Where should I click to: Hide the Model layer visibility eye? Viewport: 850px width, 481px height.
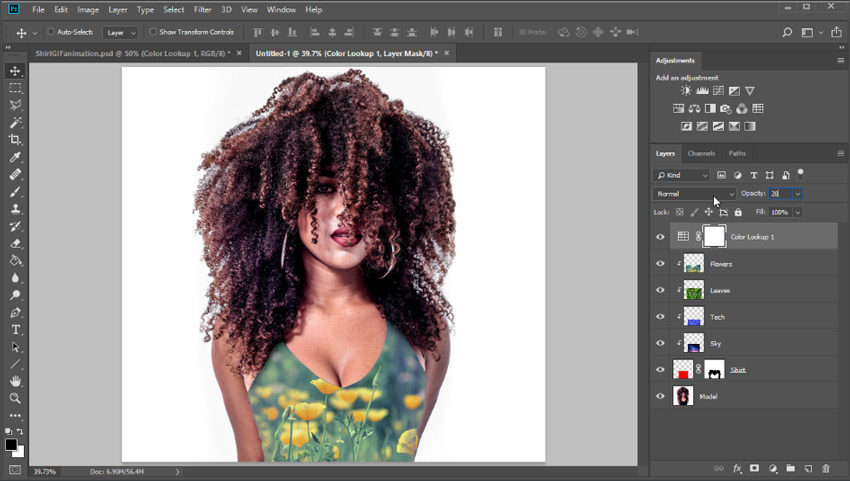(x=660, y=396)
